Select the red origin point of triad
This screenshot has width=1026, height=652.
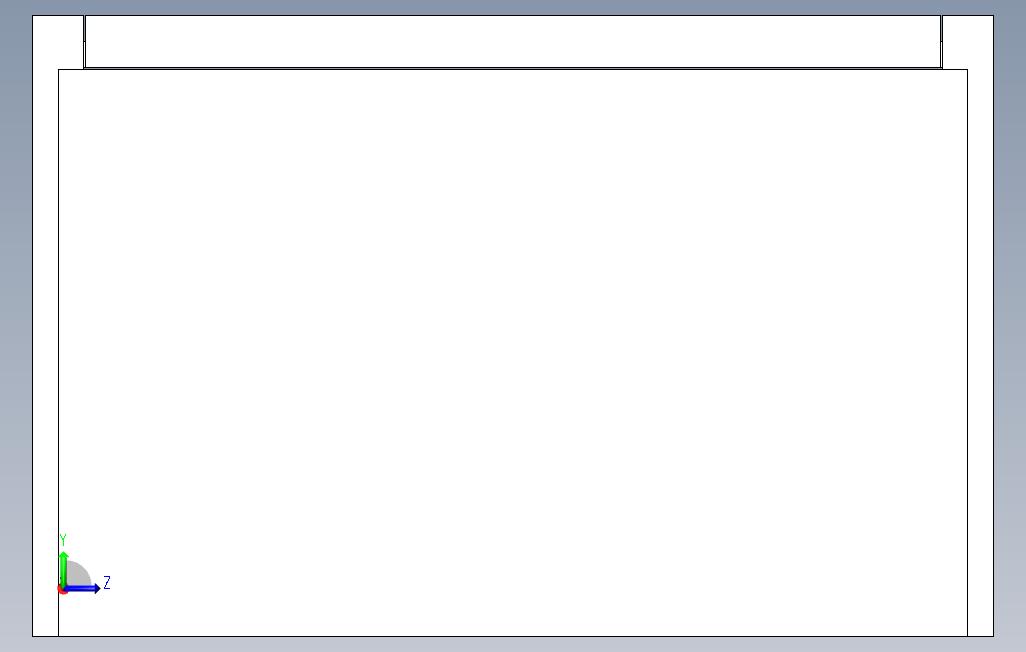pos(62,590)
